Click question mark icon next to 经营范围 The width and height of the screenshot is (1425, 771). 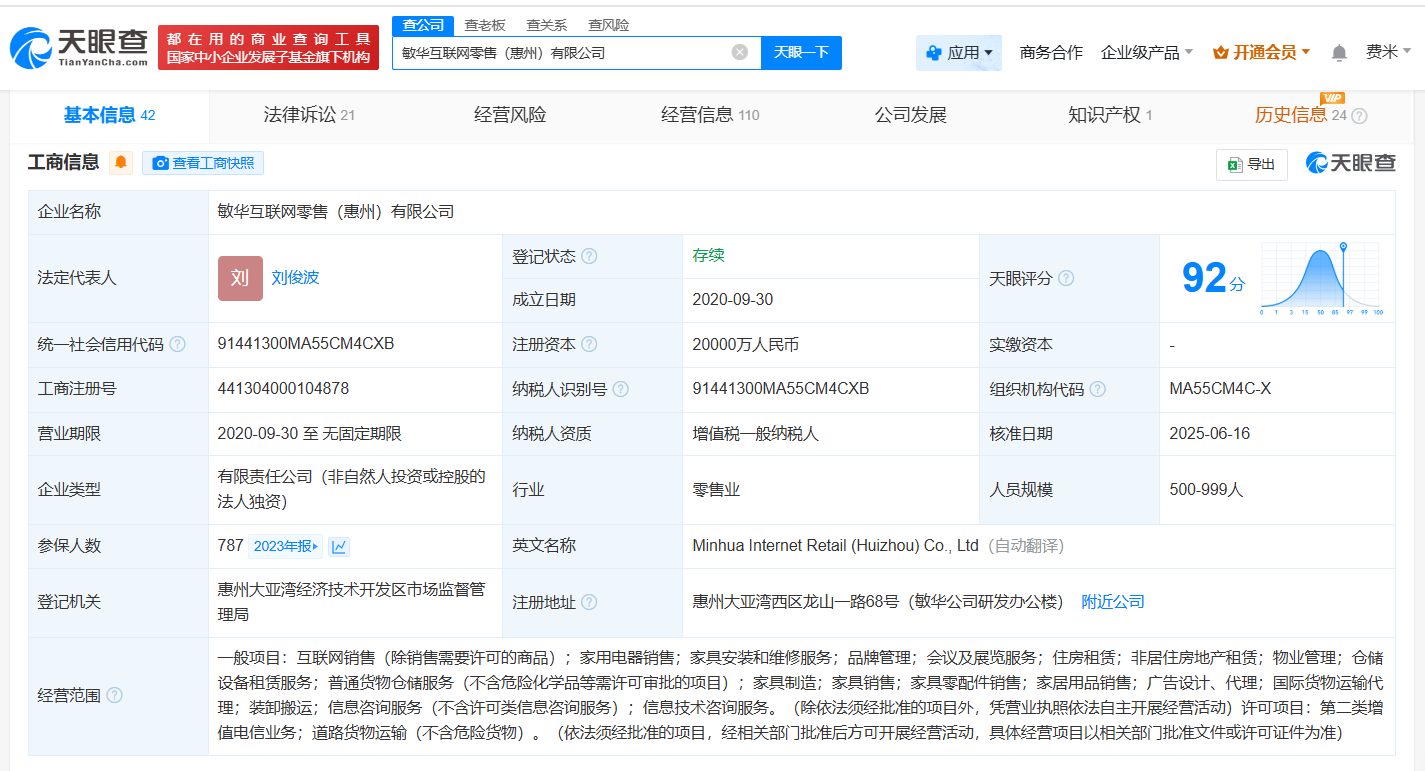click(115, 695)
